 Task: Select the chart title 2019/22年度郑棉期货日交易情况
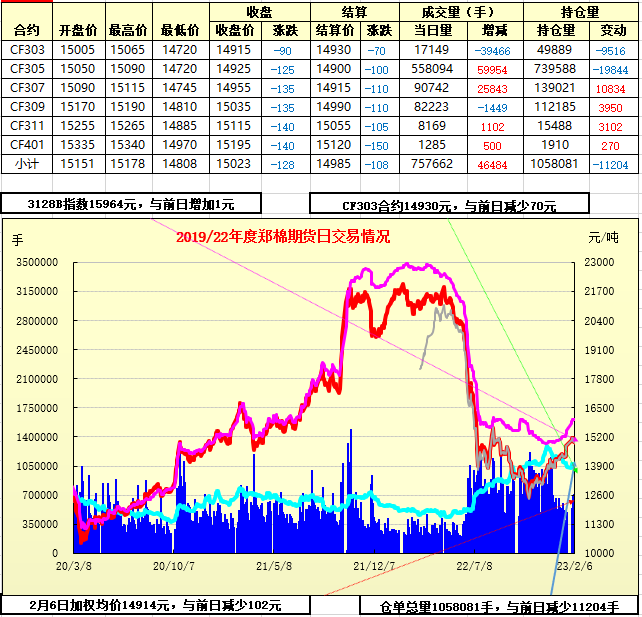(283, 237)
